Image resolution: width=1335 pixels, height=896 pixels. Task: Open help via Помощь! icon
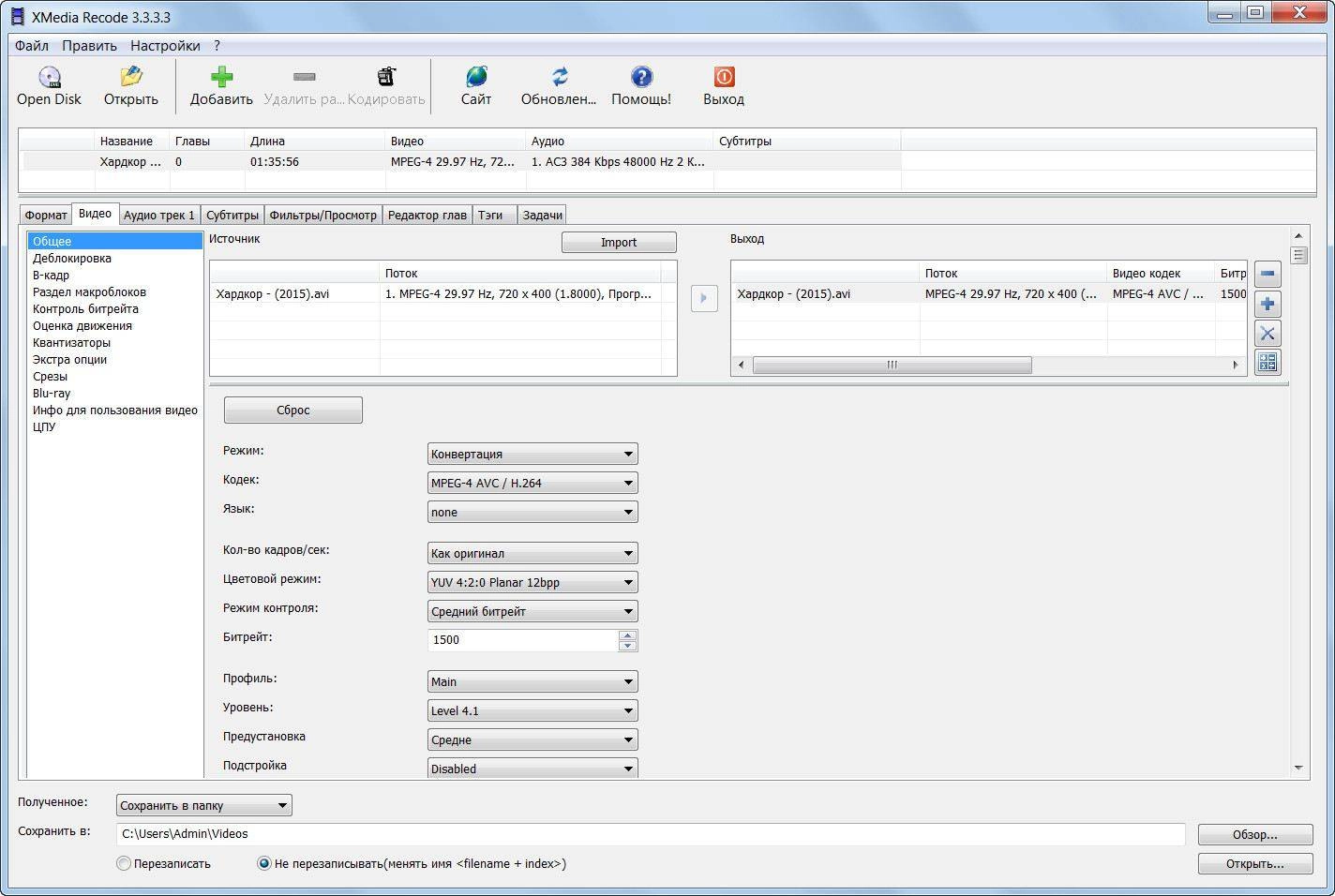[x=641, y=77]
